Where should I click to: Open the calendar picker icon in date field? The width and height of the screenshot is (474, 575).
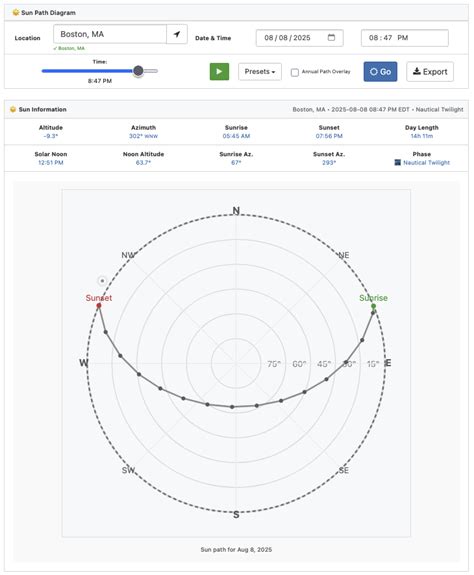331,37
